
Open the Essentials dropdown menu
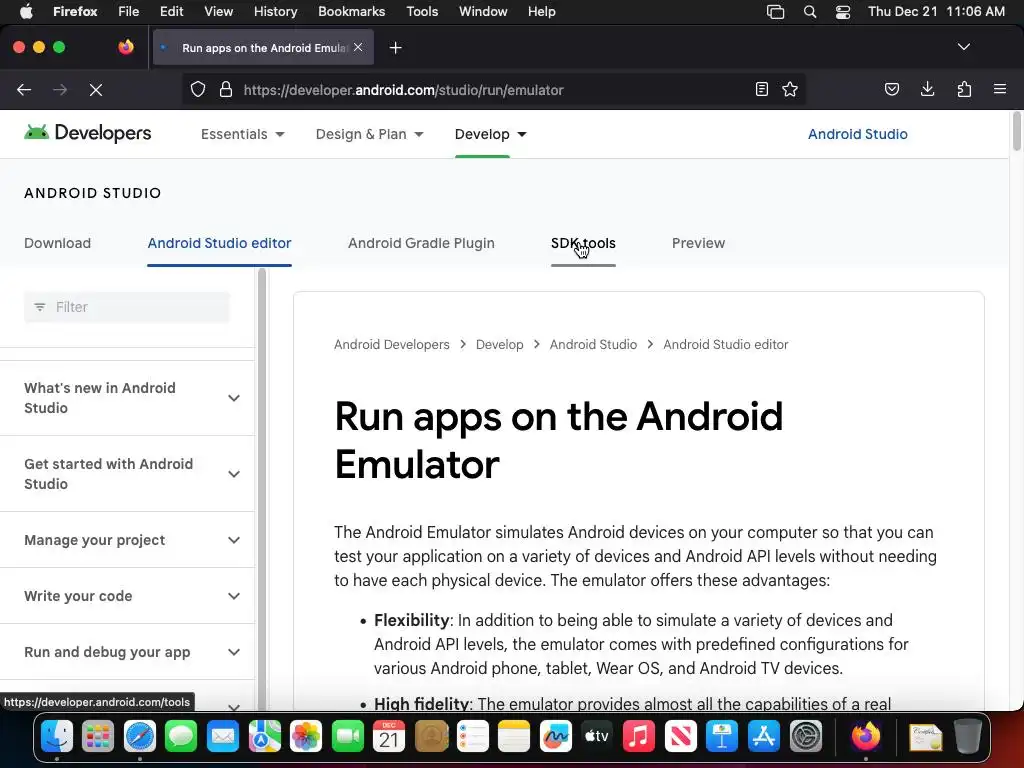242,134
